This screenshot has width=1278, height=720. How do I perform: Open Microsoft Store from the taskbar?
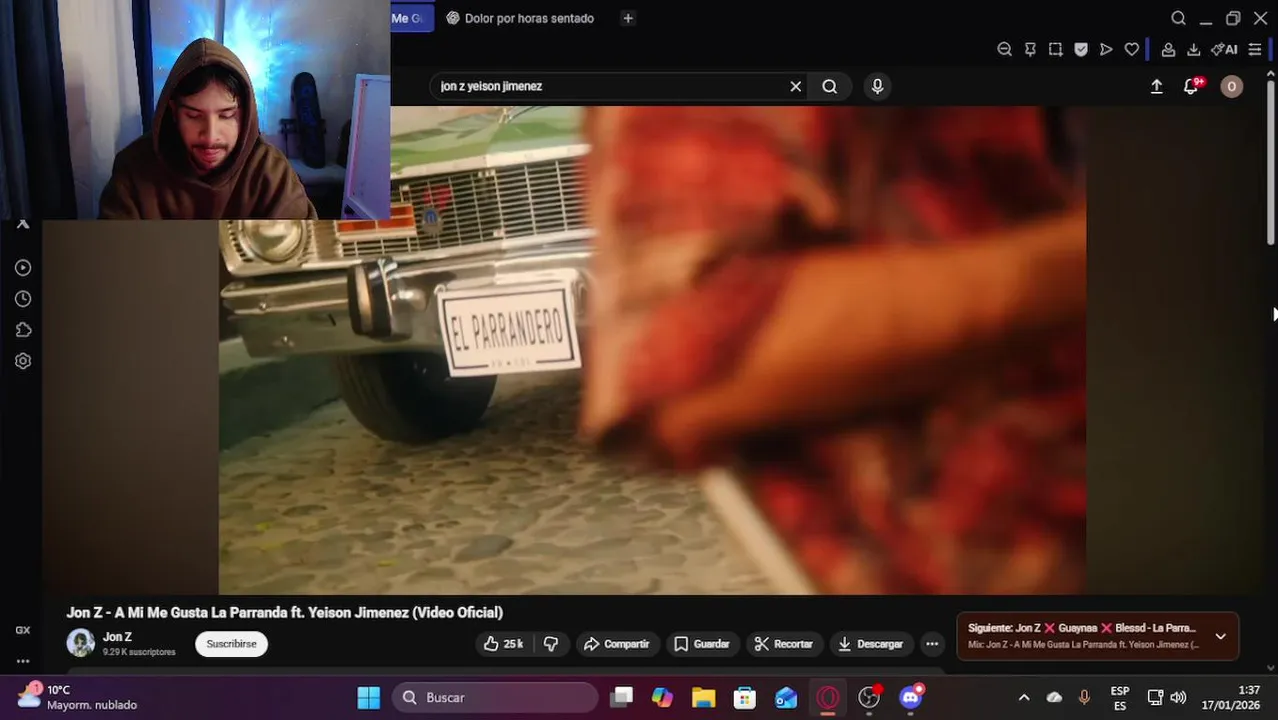(745, 697)
